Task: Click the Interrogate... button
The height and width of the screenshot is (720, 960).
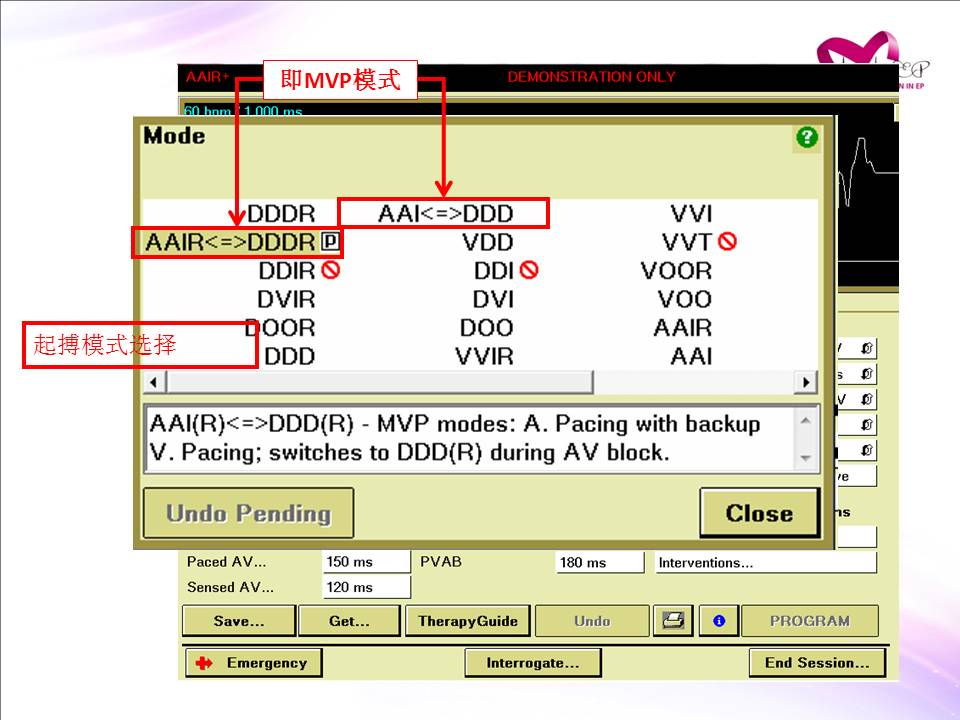Action: pos(533,662)
